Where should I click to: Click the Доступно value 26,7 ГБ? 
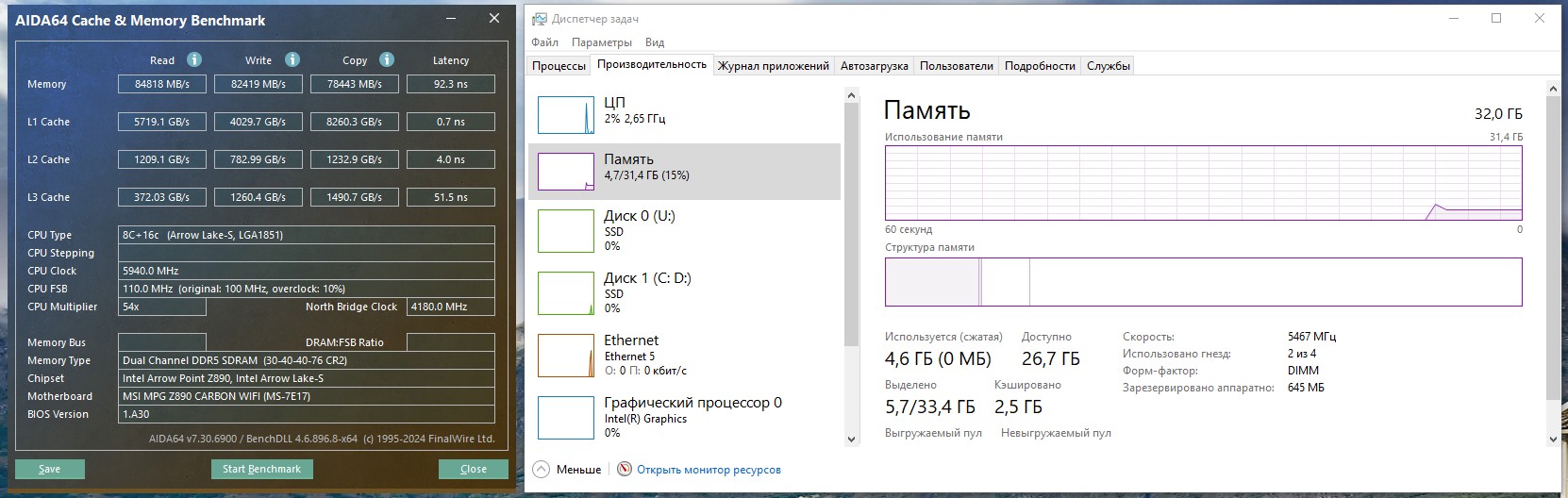(1051, 358)
